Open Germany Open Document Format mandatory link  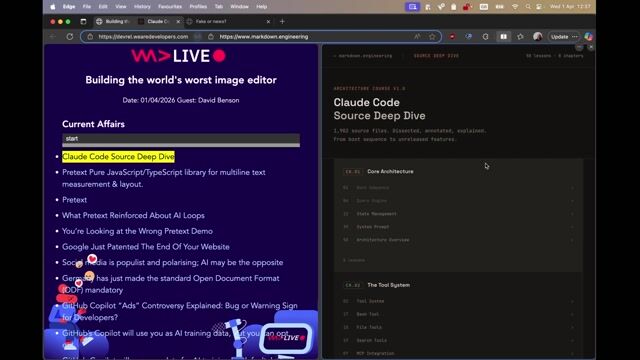pyautogui.click(x=171, y=284)
